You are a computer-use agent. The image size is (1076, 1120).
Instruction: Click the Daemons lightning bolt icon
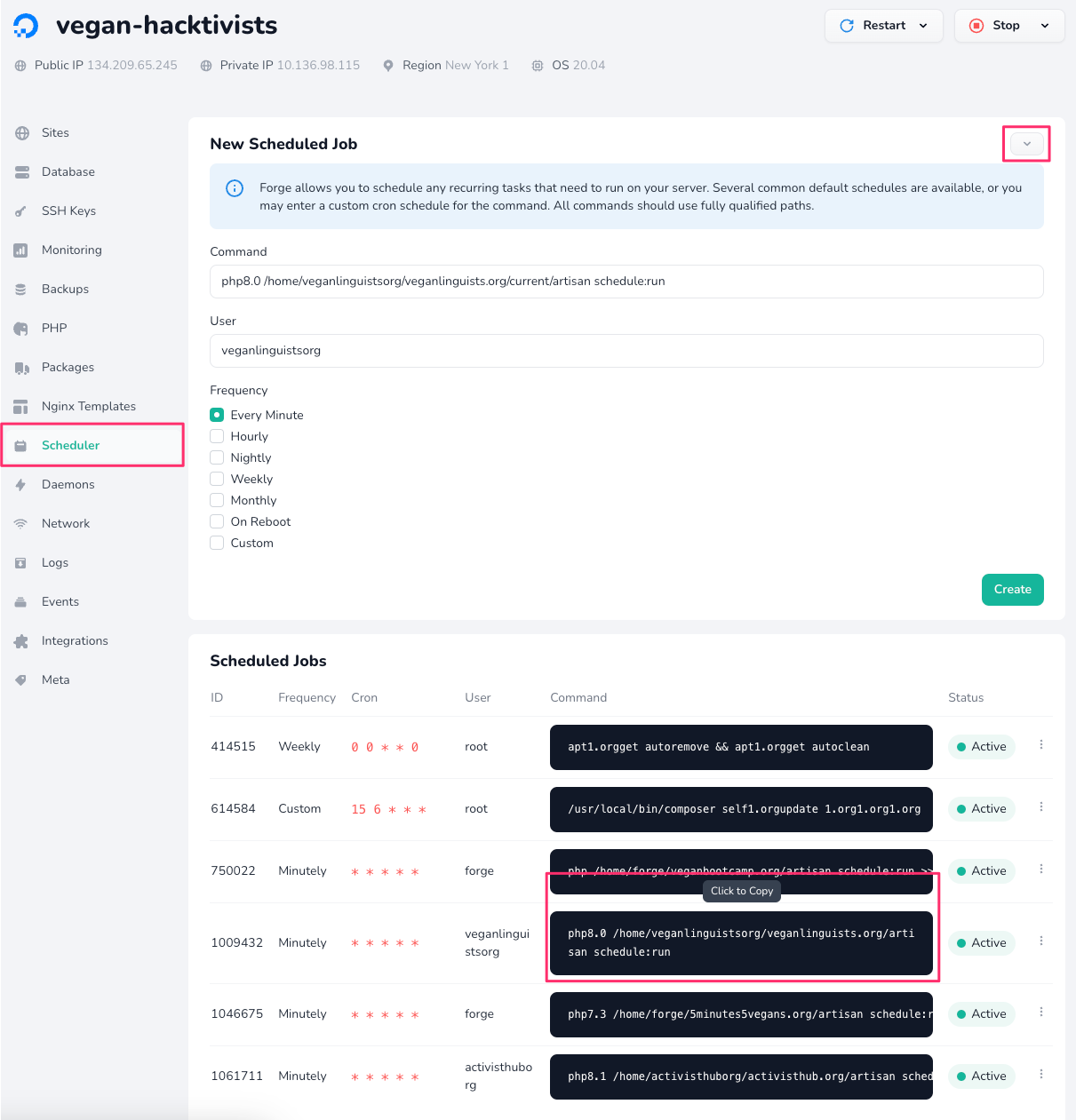pos(21,485)
